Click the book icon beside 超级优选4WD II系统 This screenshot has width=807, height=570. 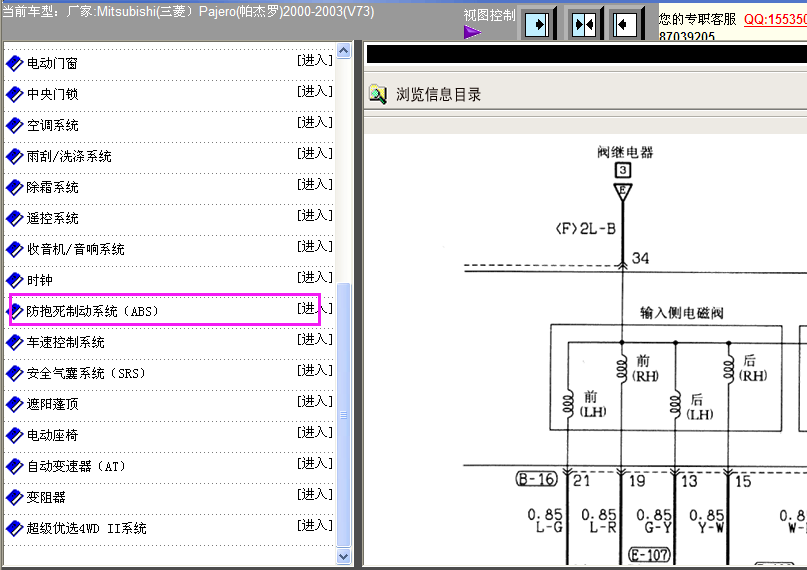pyautogui.click(x=14, y=528)
